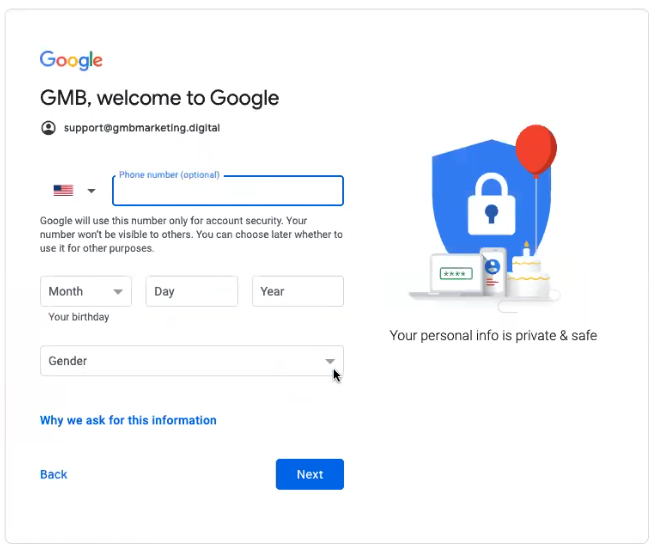655x550 pixels.
Task: Click the laptop password illustration
Action: (x=455, y=273)
